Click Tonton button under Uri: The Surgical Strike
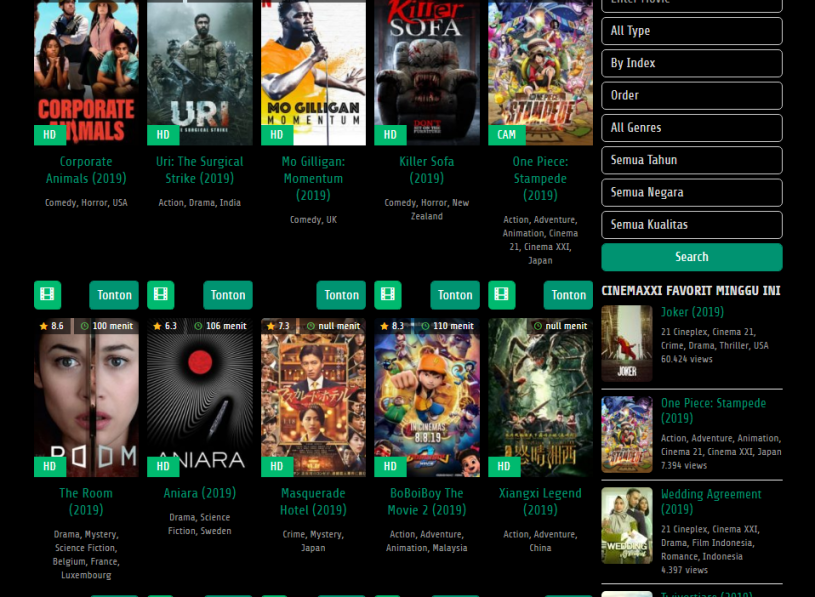 tap(228, 295)
